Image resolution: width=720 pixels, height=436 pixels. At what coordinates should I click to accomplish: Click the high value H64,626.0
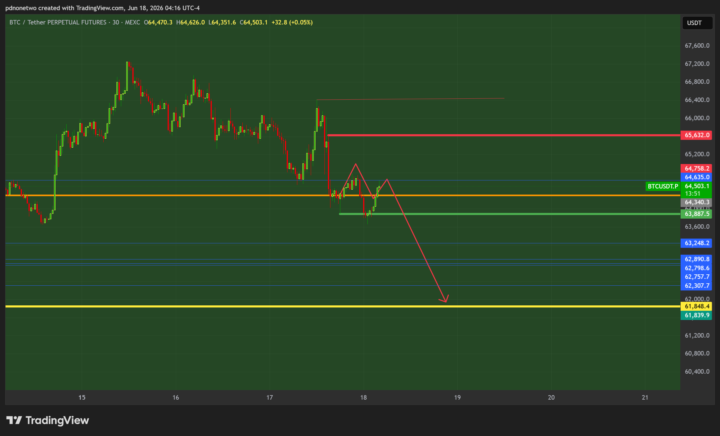[191, 22]
